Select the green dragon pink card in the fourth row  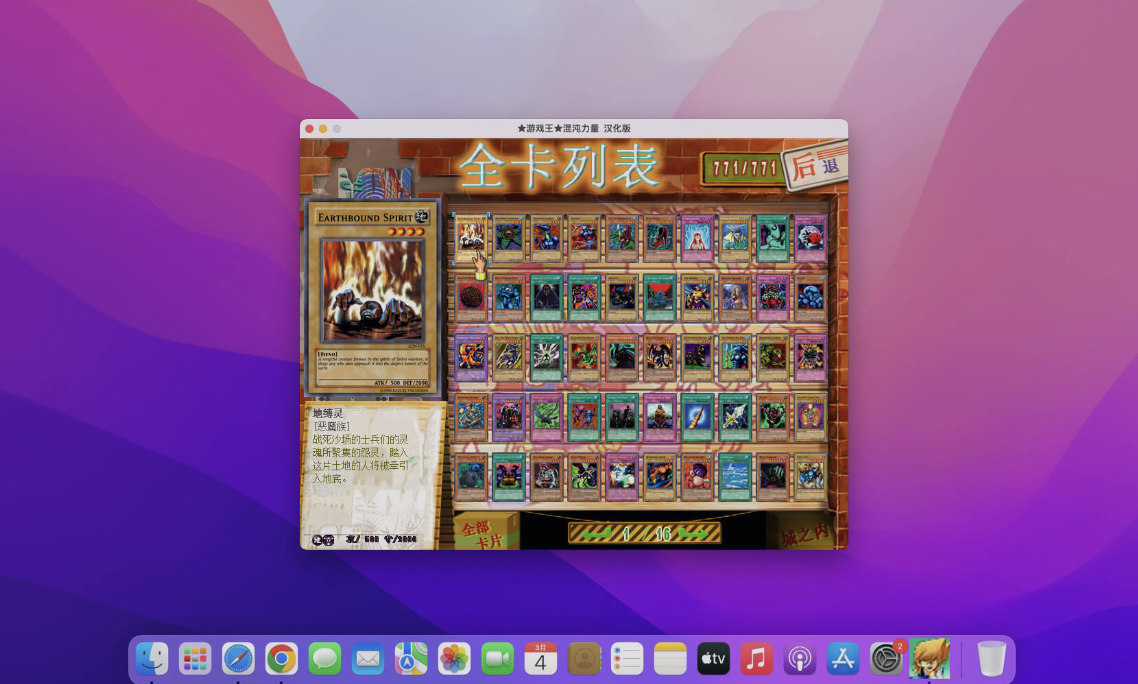(547, 418)
